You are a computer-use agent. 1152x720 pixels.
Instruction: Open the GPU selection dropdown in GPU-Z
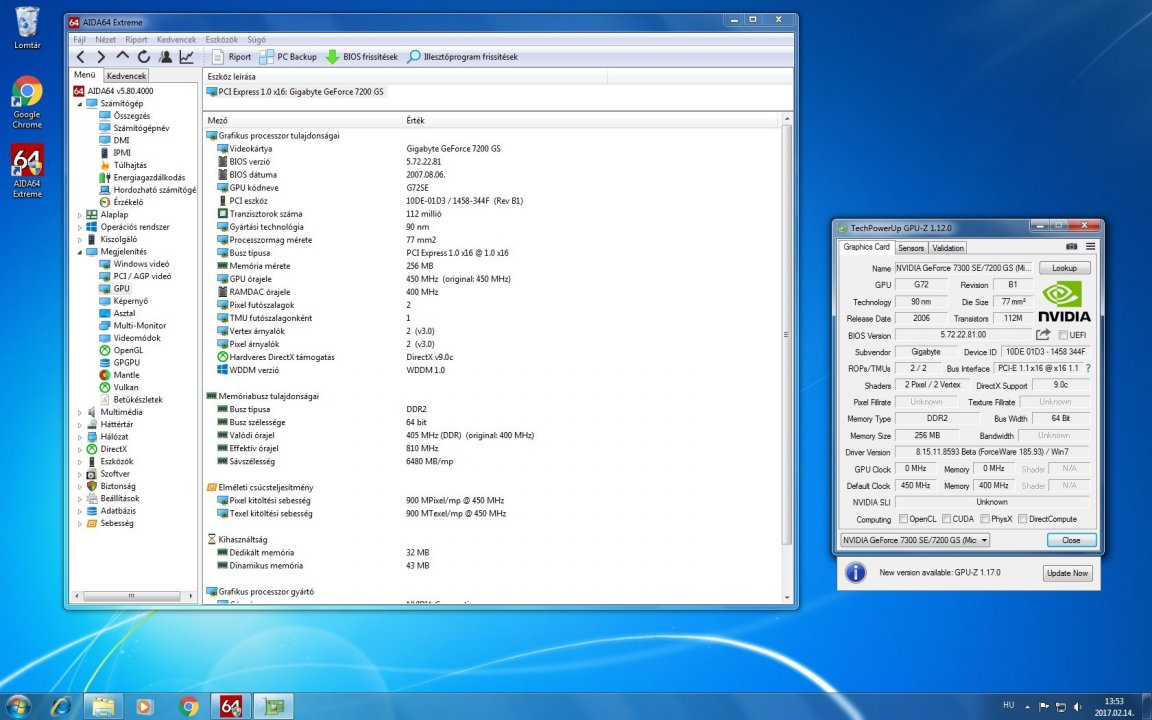coord(984,540)
